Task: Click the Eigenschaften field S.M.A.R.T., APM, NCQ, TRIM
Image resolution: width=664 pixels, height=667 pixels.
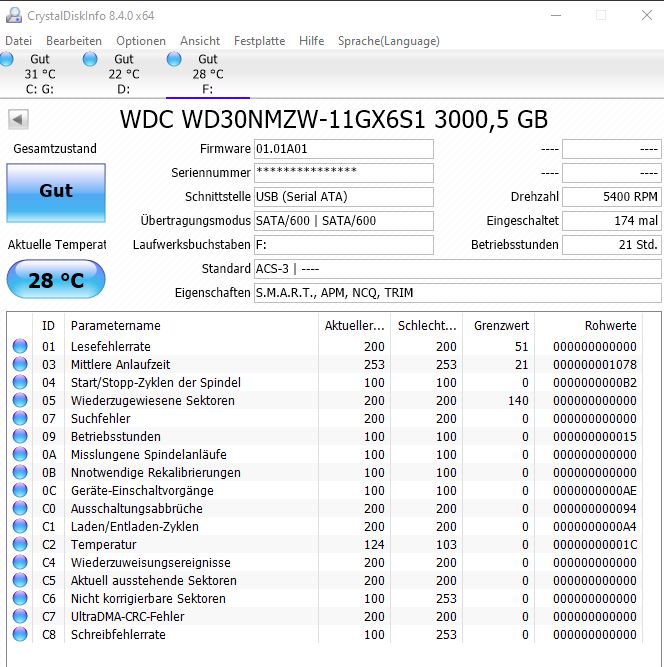Action: pos(458,293)
